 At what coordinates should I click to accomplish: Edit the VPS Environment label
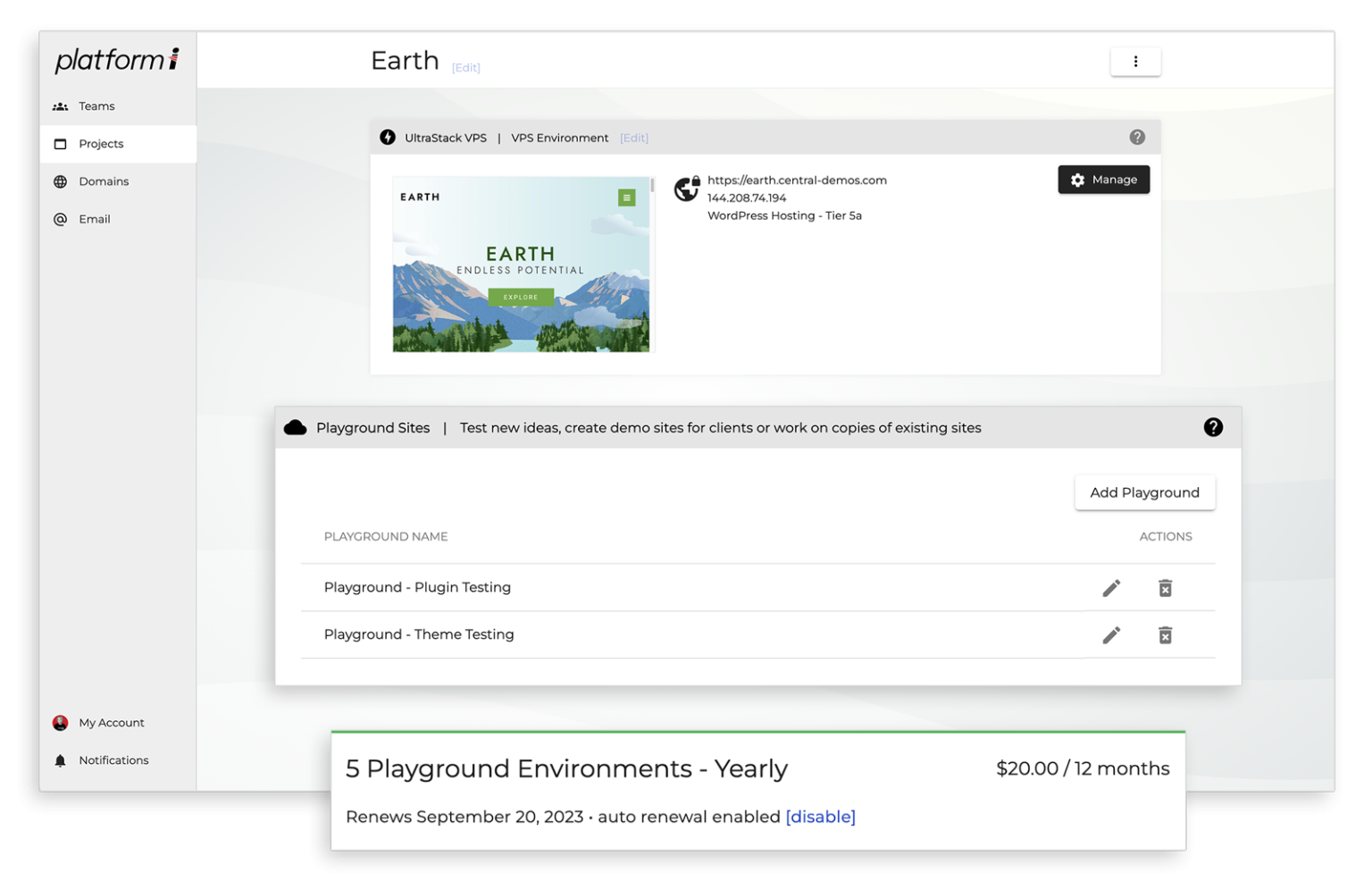(634, 138)
